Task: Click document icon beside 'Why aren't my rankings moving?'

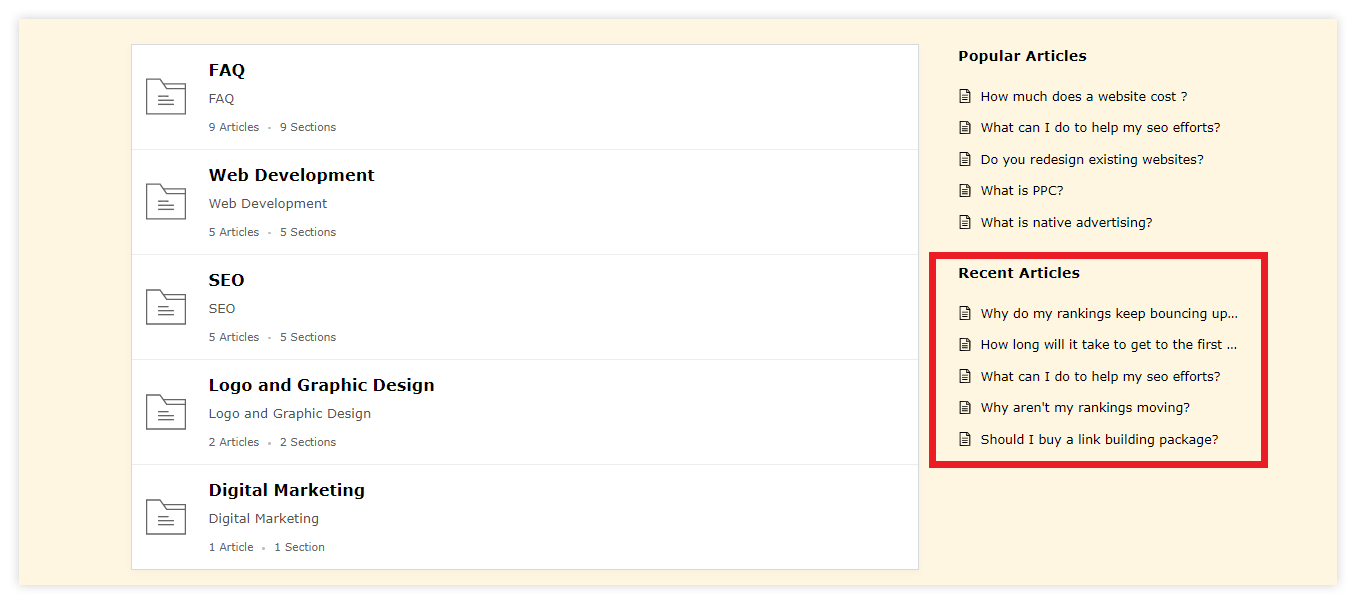Action: click(965, 408)
